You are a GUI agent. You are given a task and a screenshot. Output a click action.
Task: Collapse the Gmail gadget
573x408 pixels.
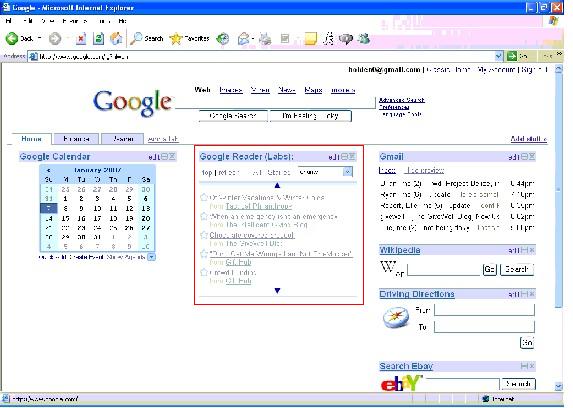click(x=524, y=156)
